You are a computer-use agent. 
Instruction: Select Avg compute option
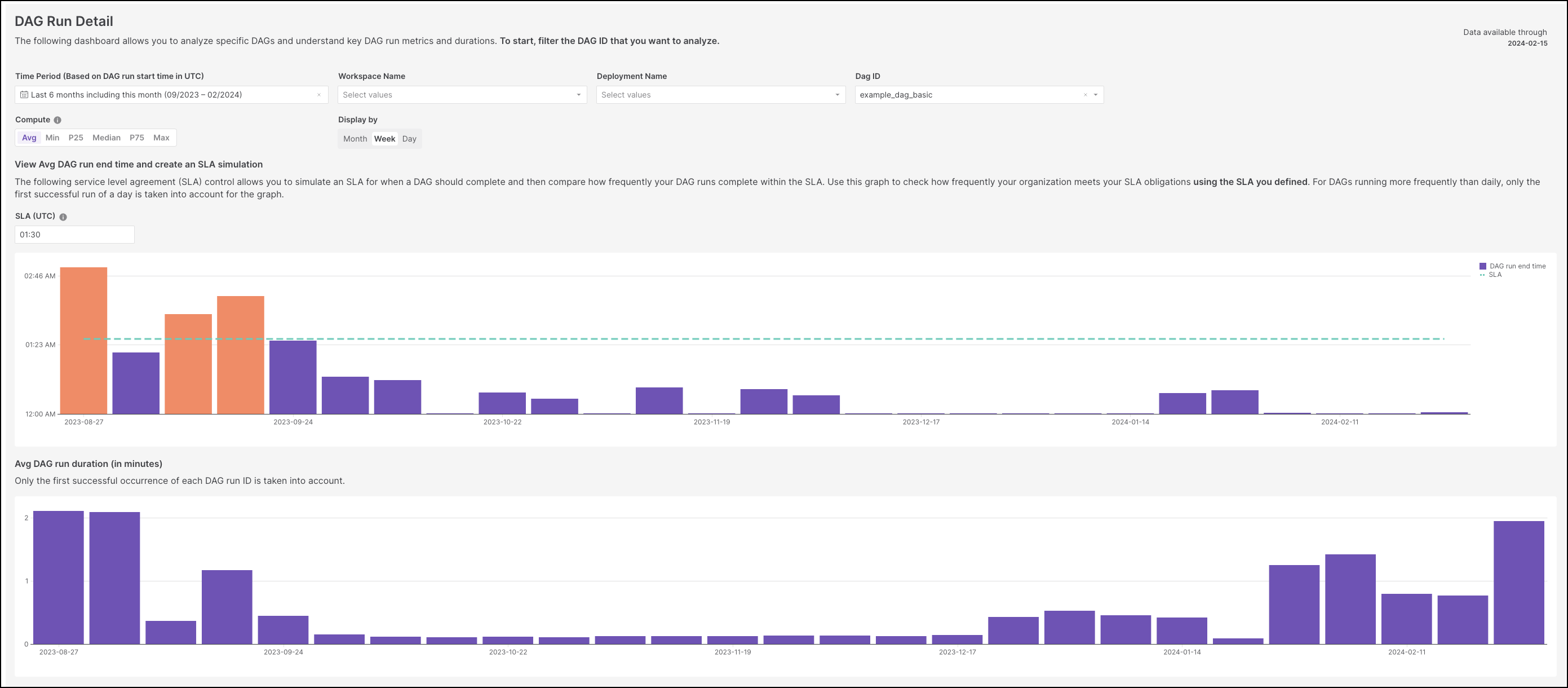tap(29, 138)
